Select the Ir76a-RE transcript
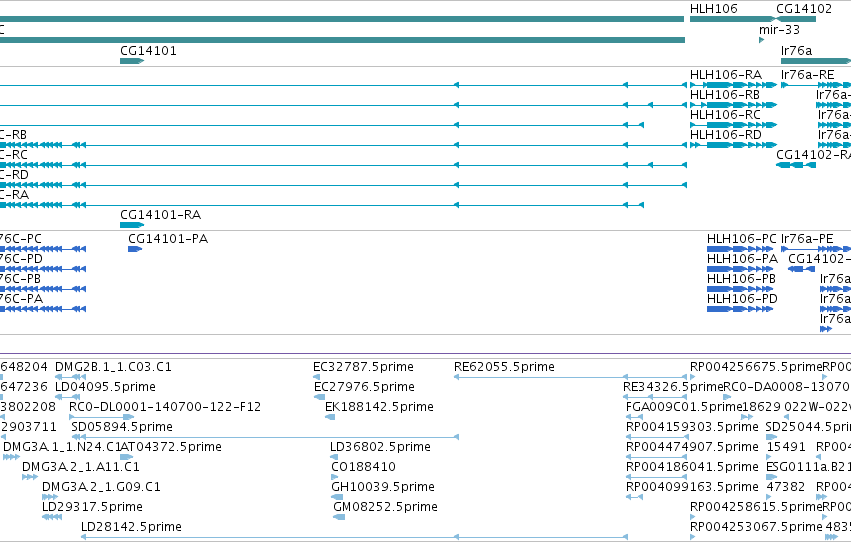Image resolution: width=851 pixels, height=542 pixels. pos(816,85)
